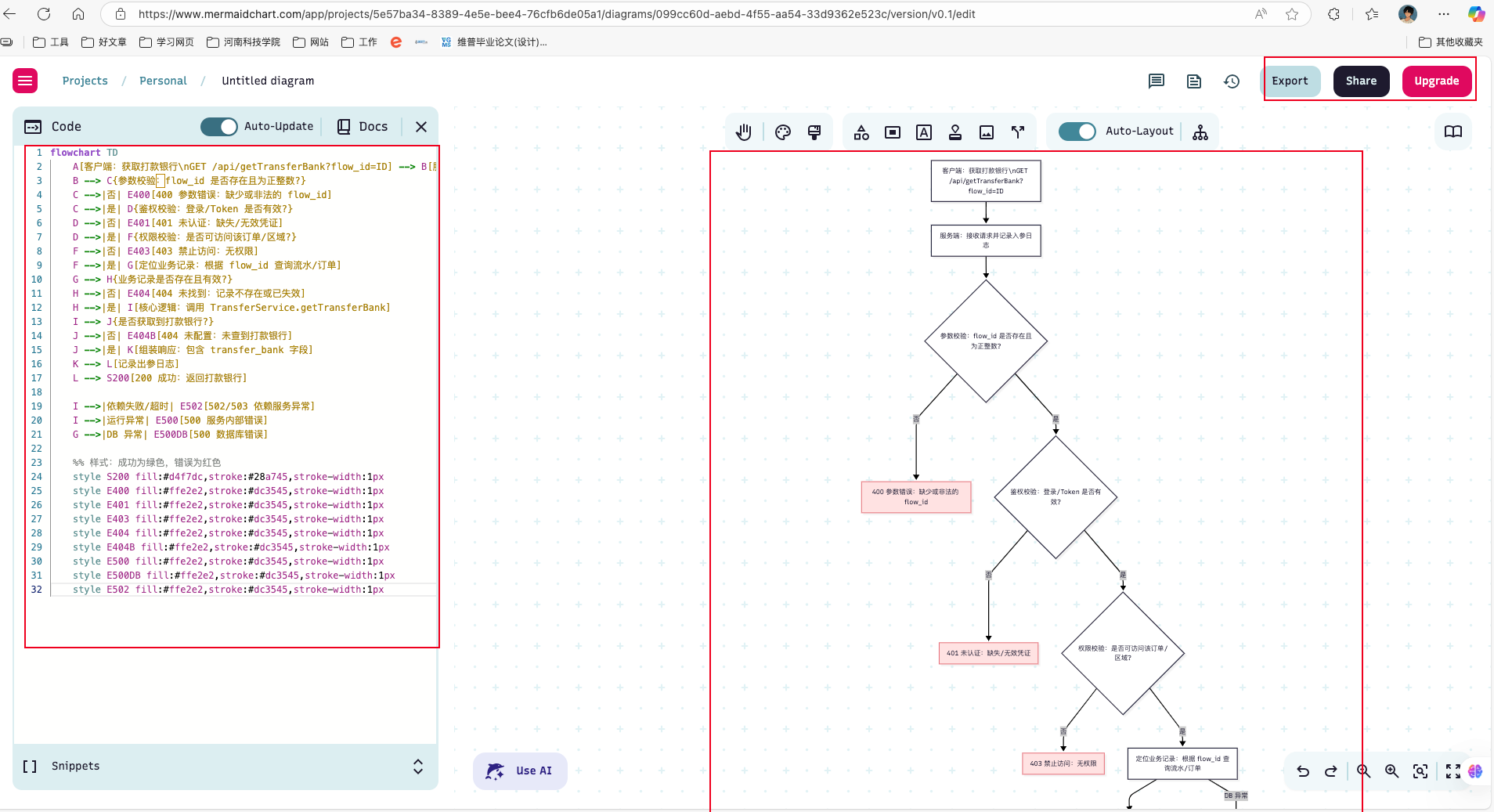The height and width of the screenshot is (812, 1494).
Task: Open the 工作 bookmarks folder
Action: 359,42
